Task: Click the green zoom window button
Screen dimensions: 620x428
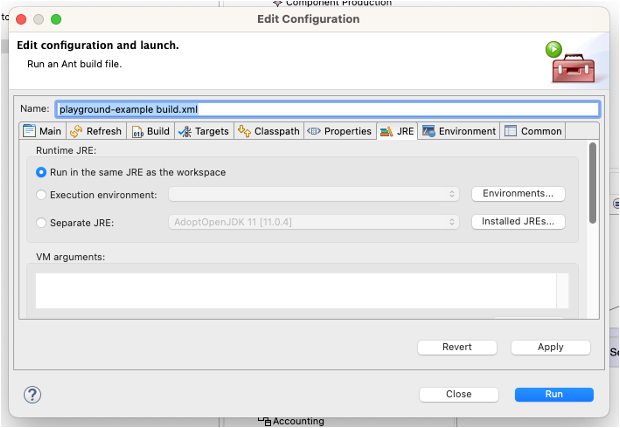Action: pos(56,19)
